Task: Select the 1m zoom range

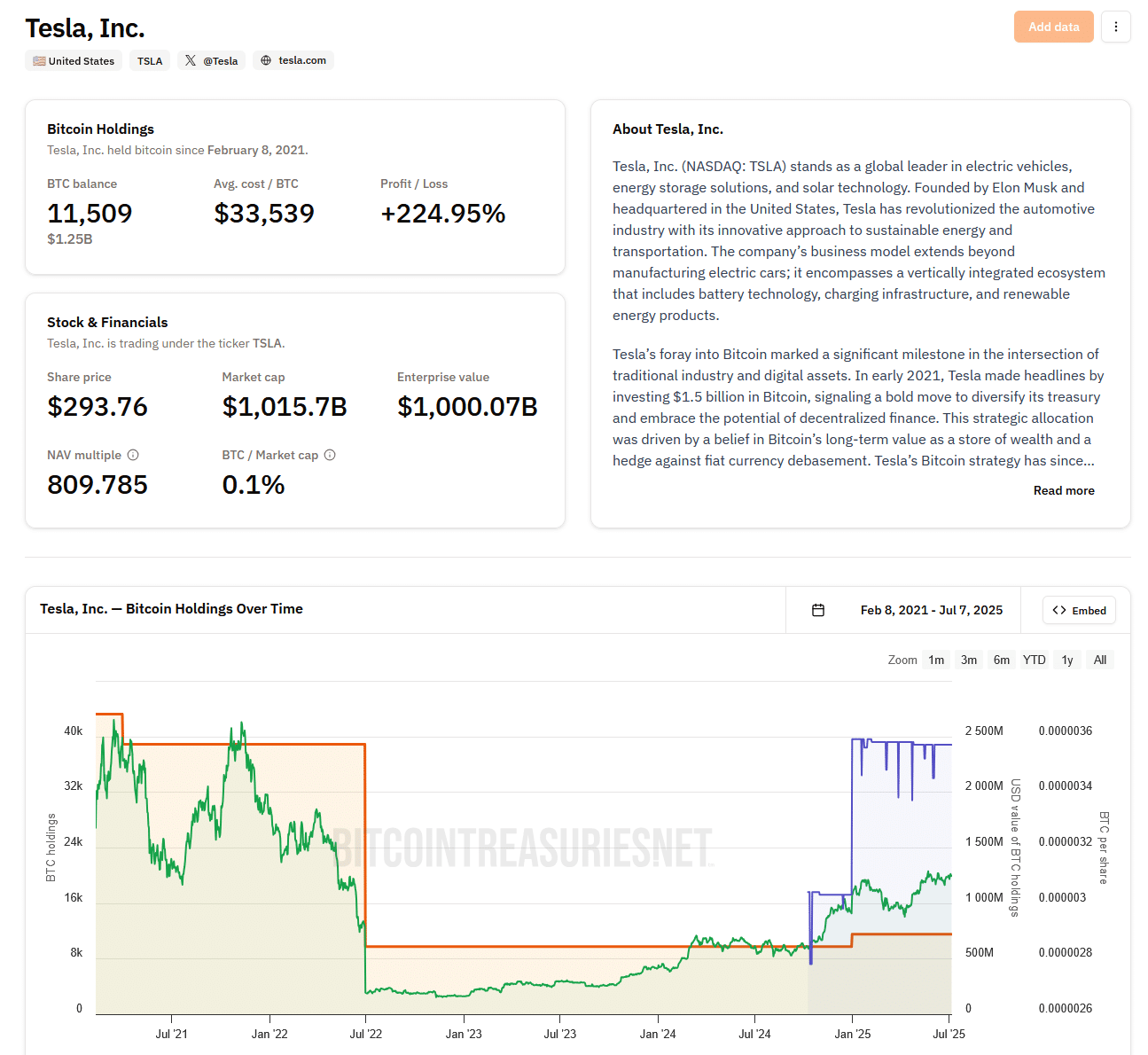Action: tap(936, 660)
